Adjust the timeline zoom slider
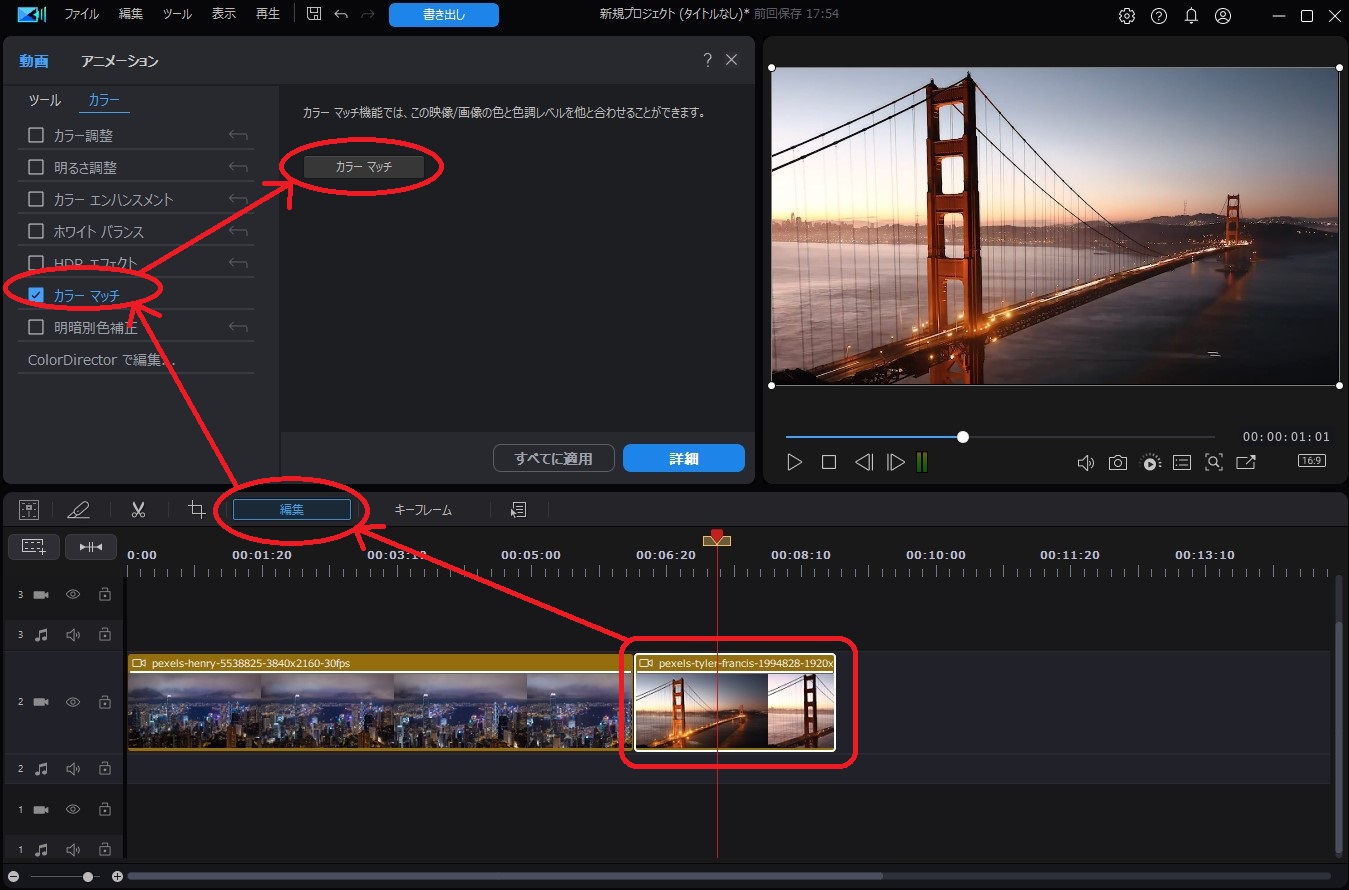Screen dimensions: 1349x890 click(88, 876)
